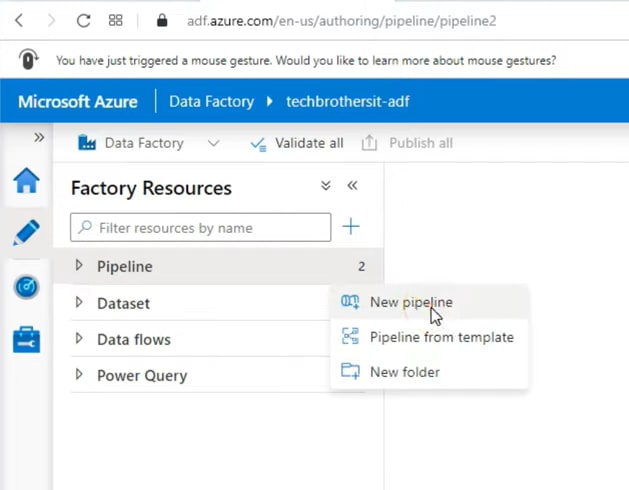Select the Data flows resource row
This screenshot has height=490, width=629.
tap(201, 340)
